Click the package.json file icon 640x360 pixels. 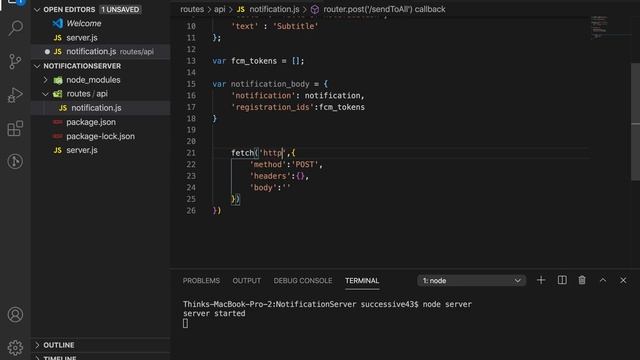point(58,122)
